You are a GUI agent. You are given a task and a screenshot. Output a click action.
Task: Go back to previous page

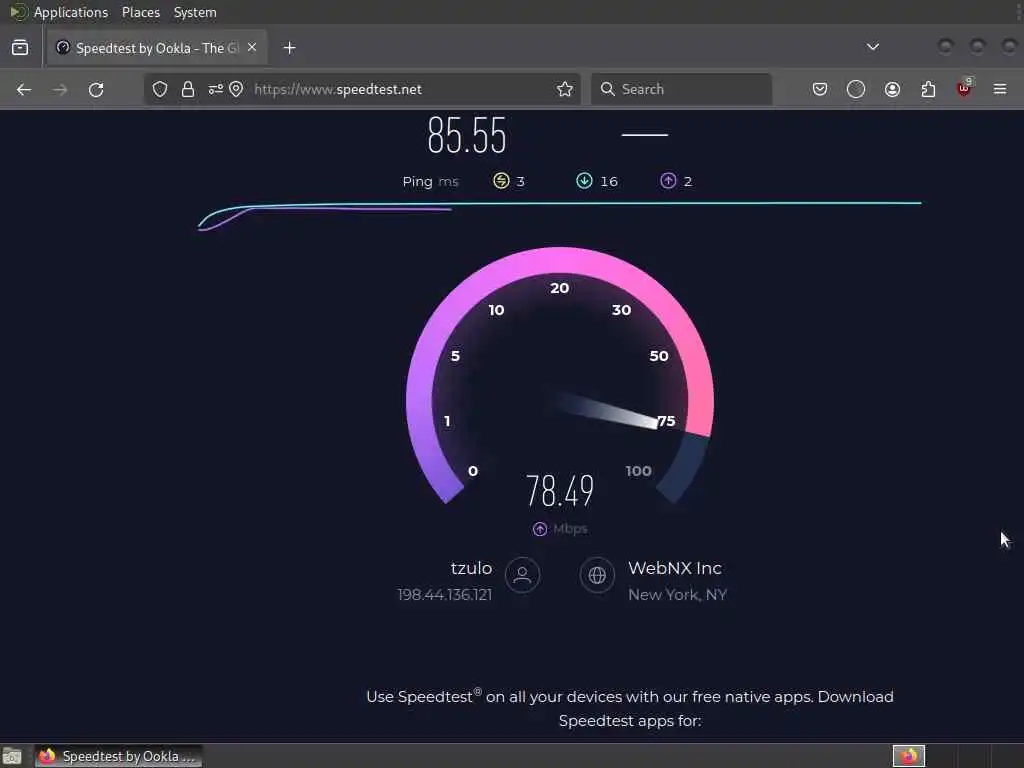point(24,89)
